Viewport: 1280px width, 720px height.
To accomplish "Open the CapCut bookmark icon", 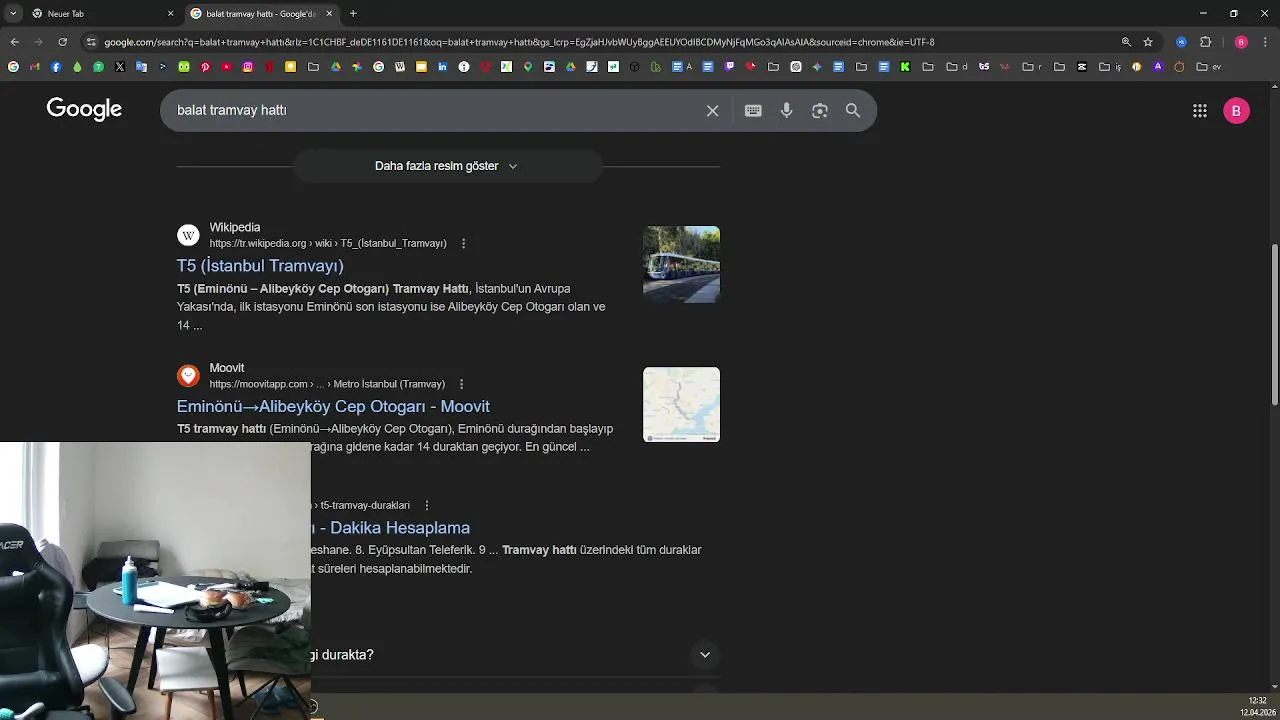I will tap(1082, 67).
